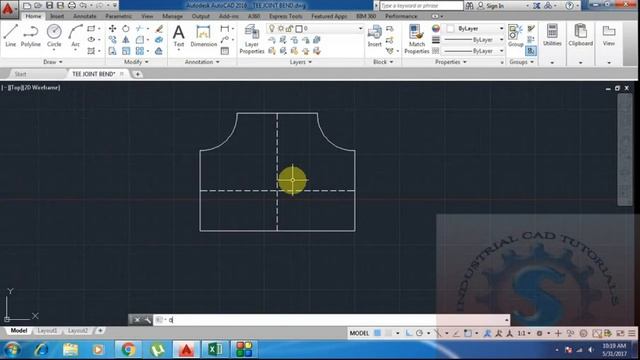
Task: Select the Polyline tool
Action: point(31,36)
